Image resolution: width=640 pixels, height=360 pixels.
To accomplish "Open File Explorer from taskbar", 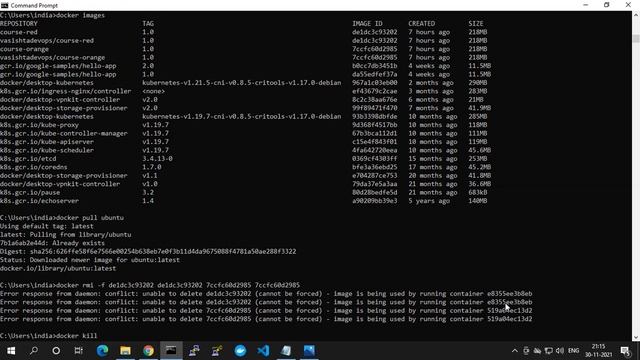I will (x=125, y=351).
